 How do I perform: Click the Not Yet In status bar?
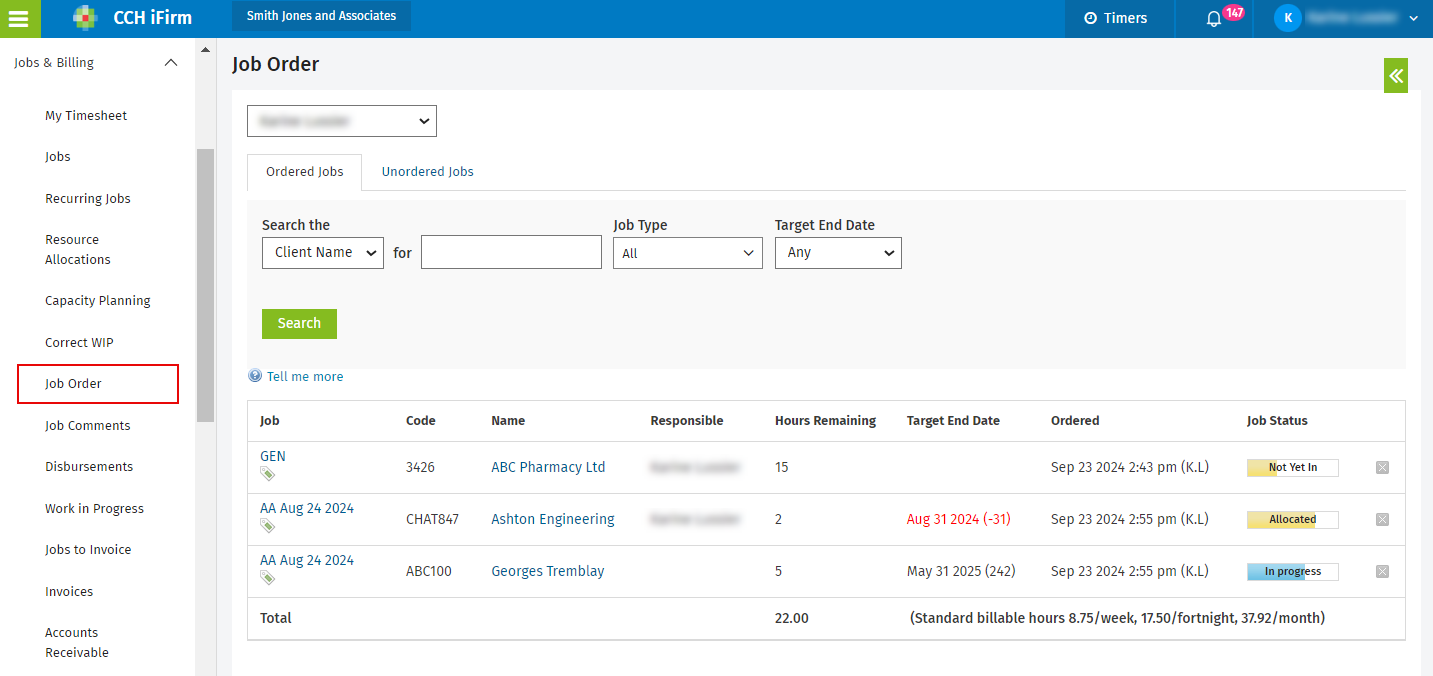pos(1292,467)
